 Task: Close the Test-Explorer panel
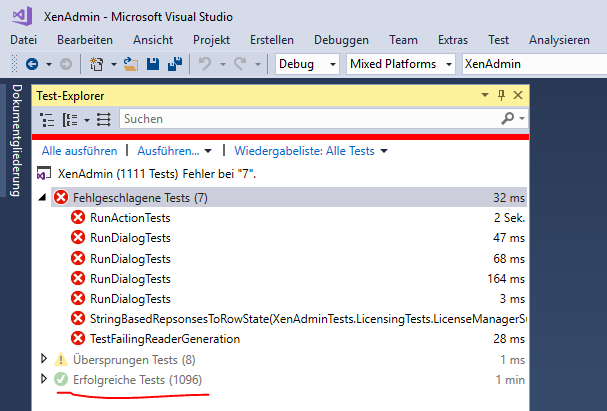tap(518, 95)
